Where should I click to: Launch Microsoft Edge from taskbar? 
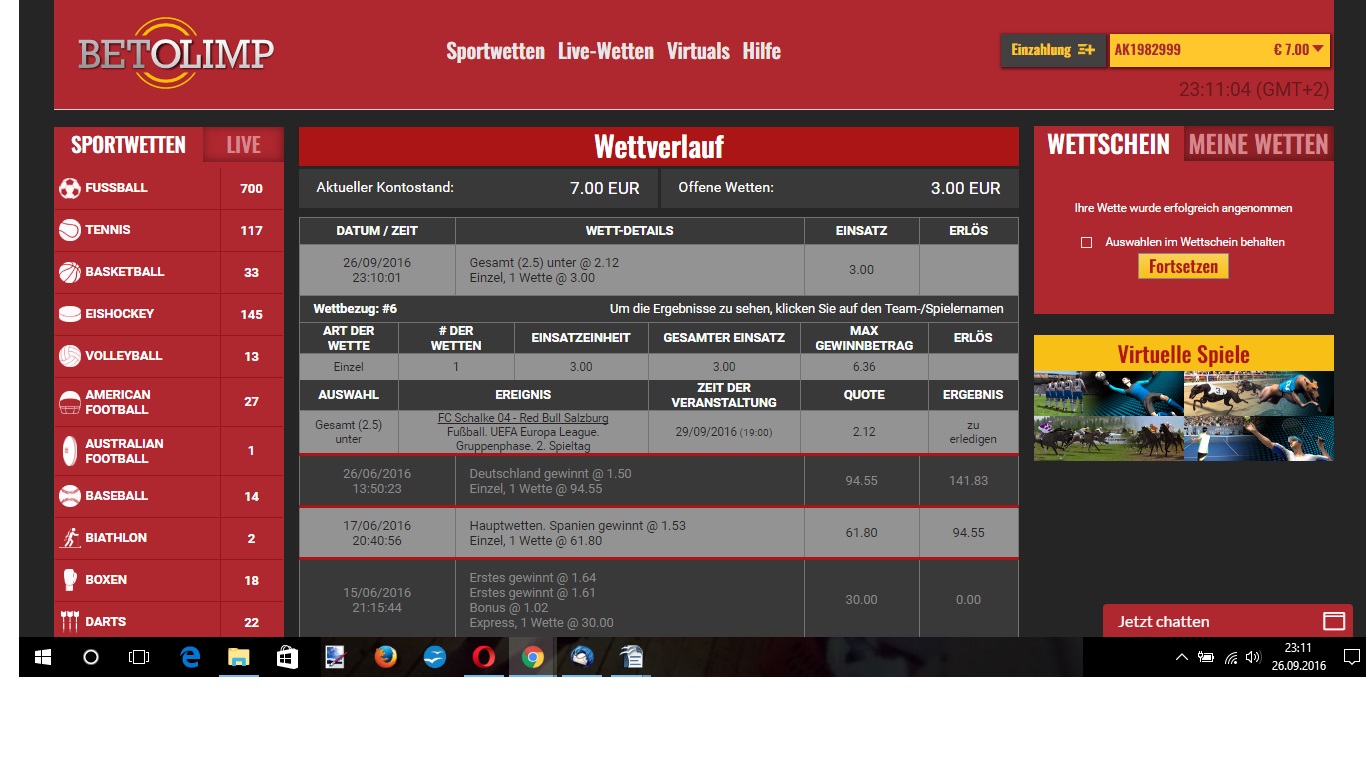189,657
